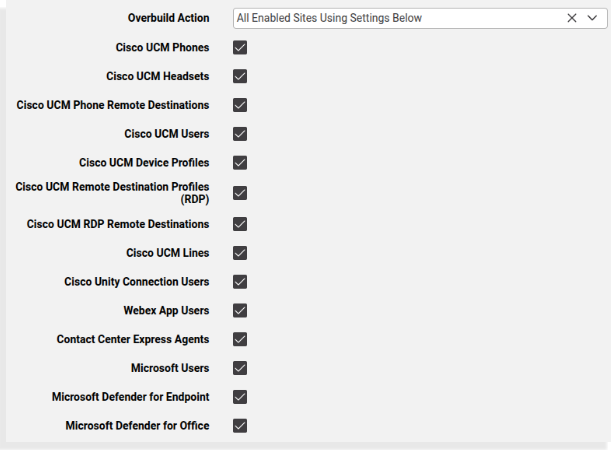The image size is (611, 450).
Task: Uncheck the Webex App Users checkbox
Action: click(240, 311)
